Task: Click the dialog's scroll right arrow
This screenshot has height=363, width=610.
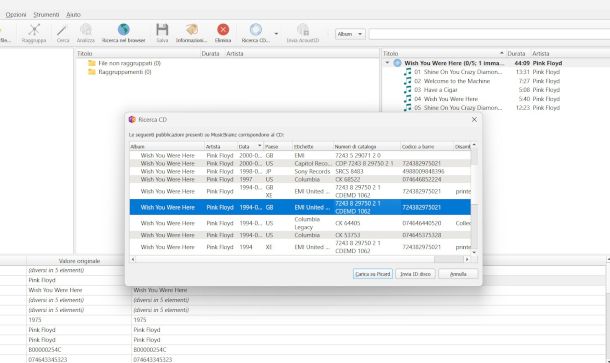Action: pyautogui.click(x=467, y=259)
